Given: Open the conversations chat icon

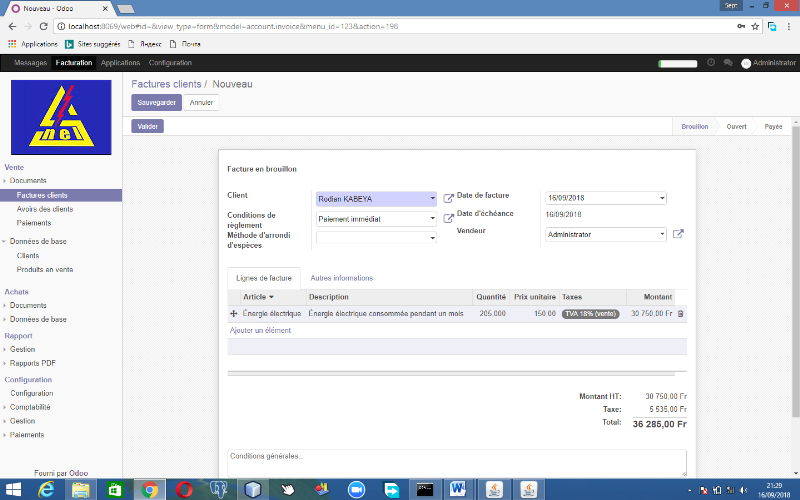Looking at the screenshot, I should point(727,63).
